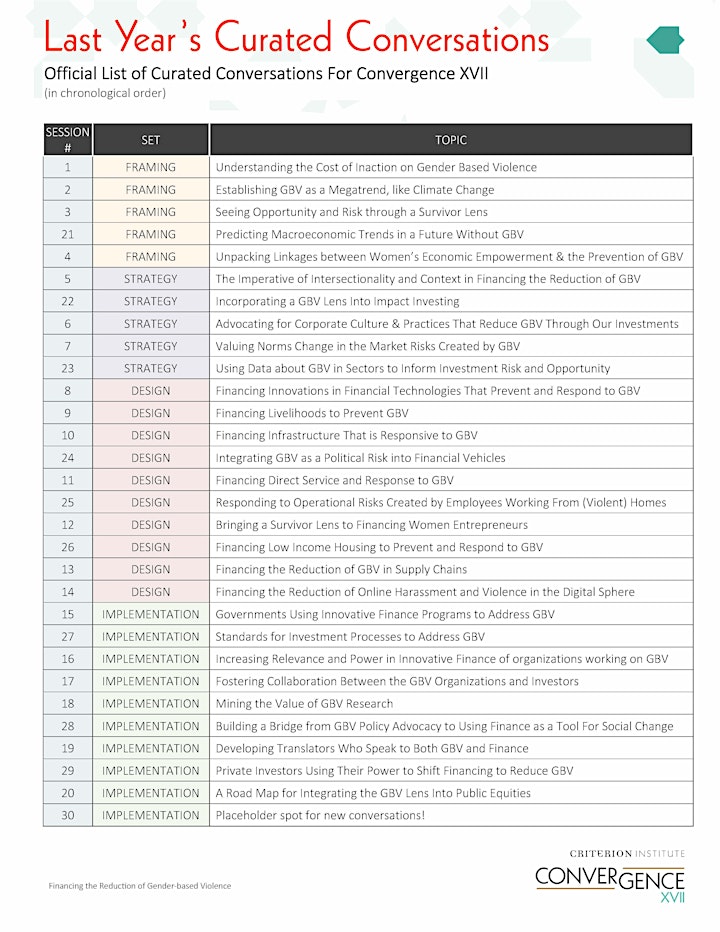Select 'Unpacking Linkages between Women's Economic Empowerment' topic
Screen dimensions: 720x932
449,257
